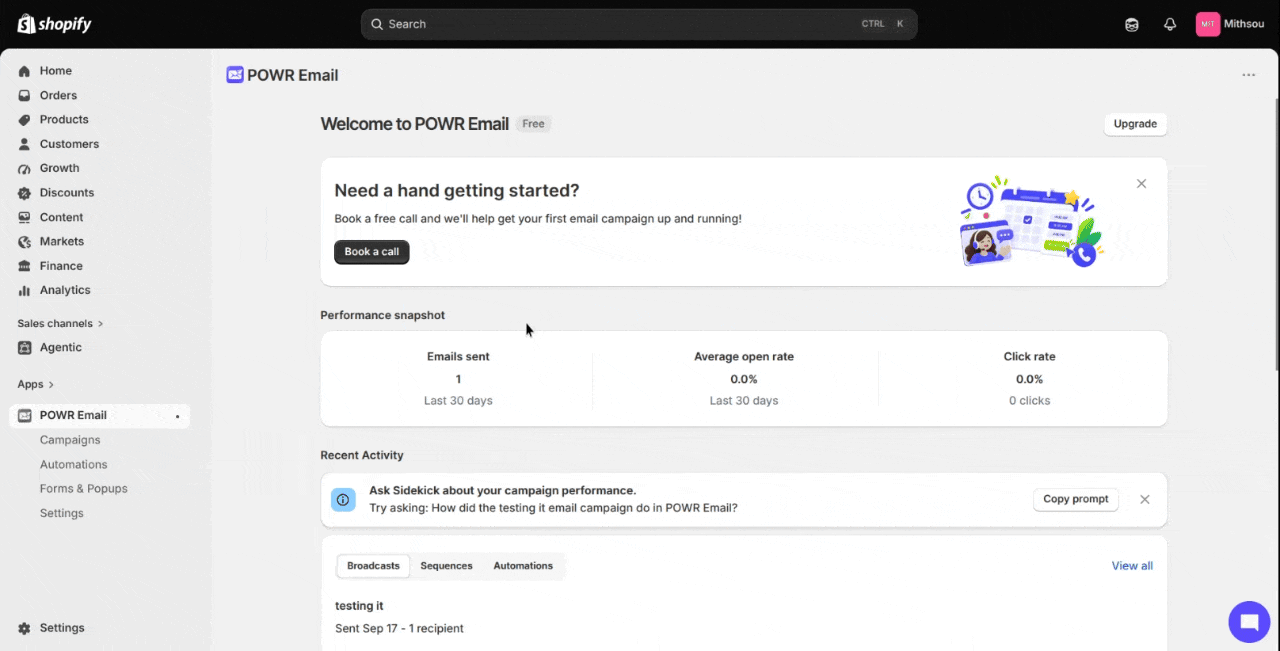Click the Emails sent statistic
Image resolution: width=1280 pixels, height=651 pixels.
click(458, 378)
